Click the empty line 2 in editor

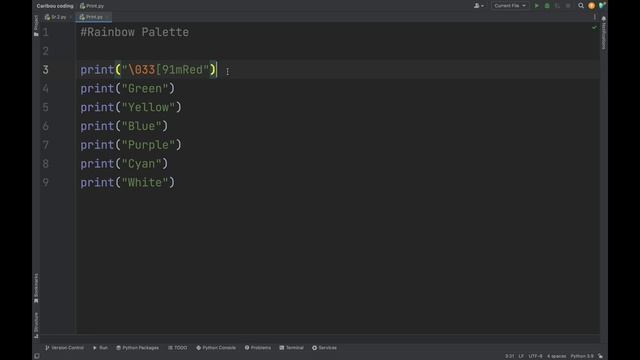[x=338, y=51]
